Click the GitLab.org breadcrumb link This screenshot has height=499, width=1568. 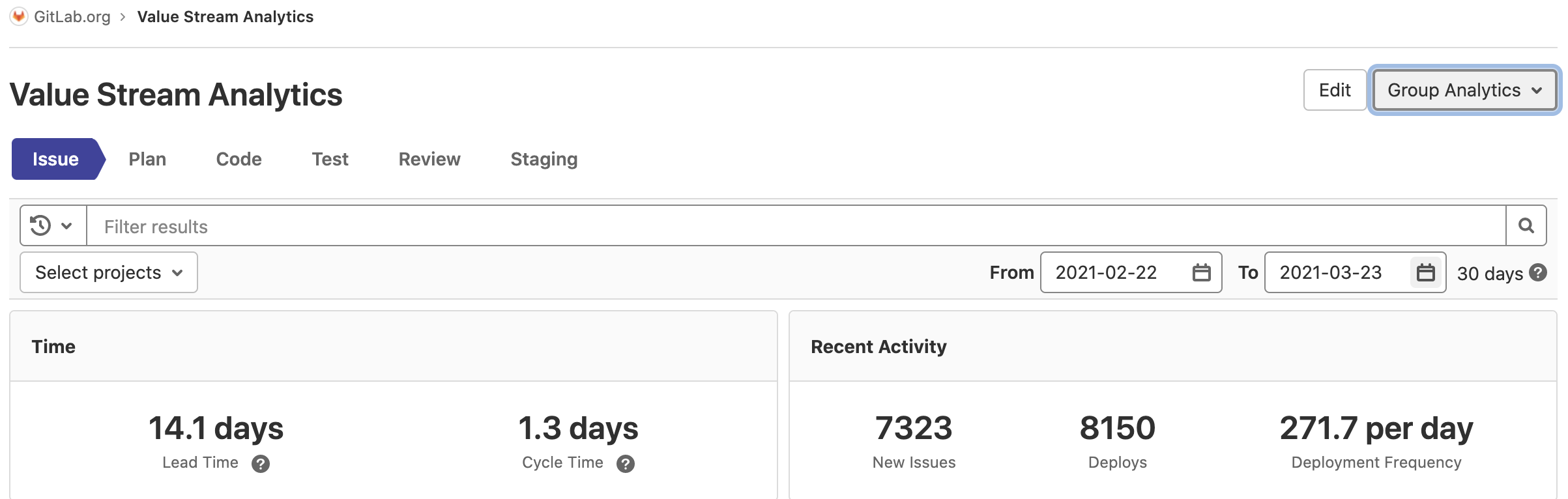coord(72,16)
